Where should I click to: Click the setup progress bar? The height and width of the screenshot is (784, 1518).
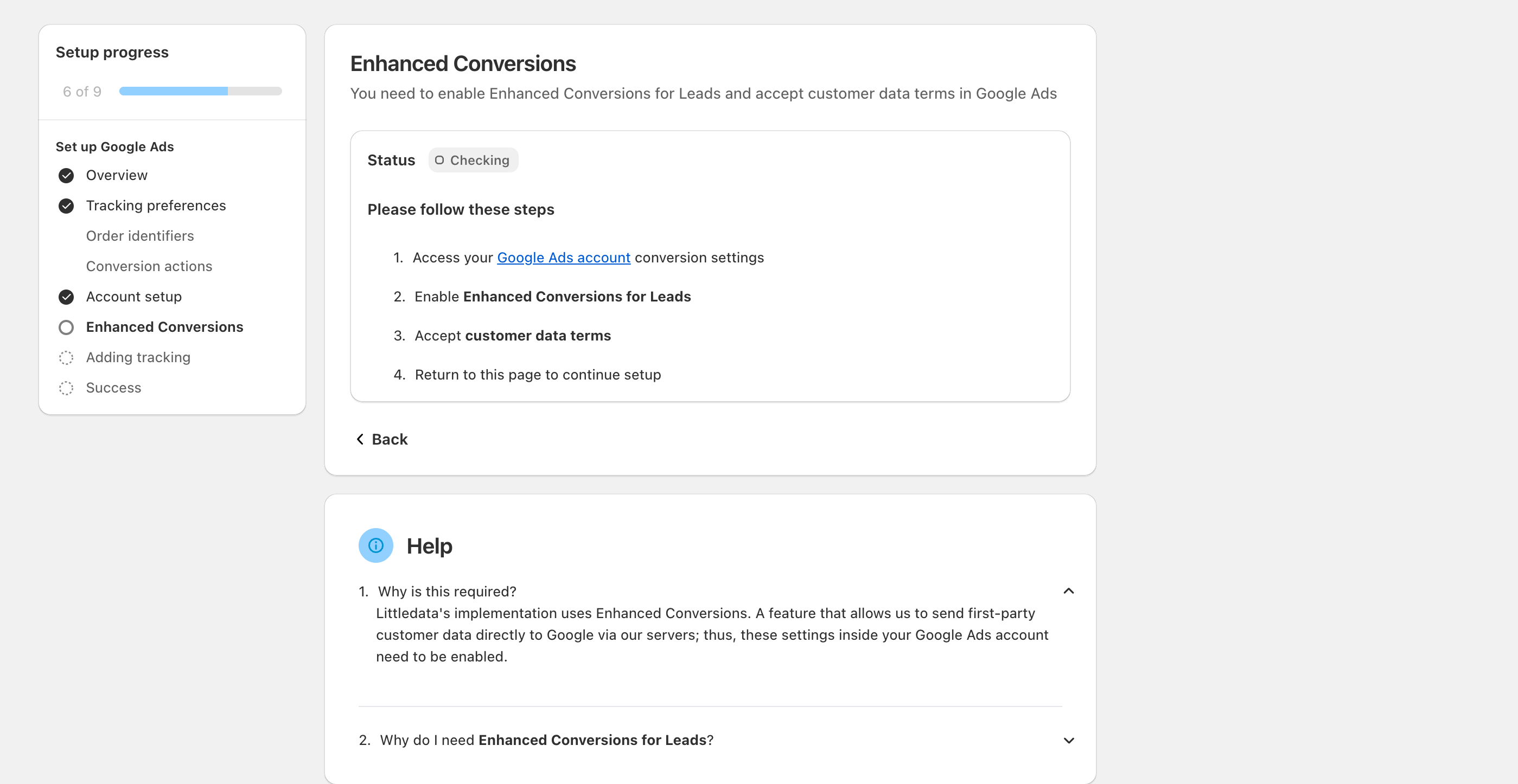pos(200,91)
